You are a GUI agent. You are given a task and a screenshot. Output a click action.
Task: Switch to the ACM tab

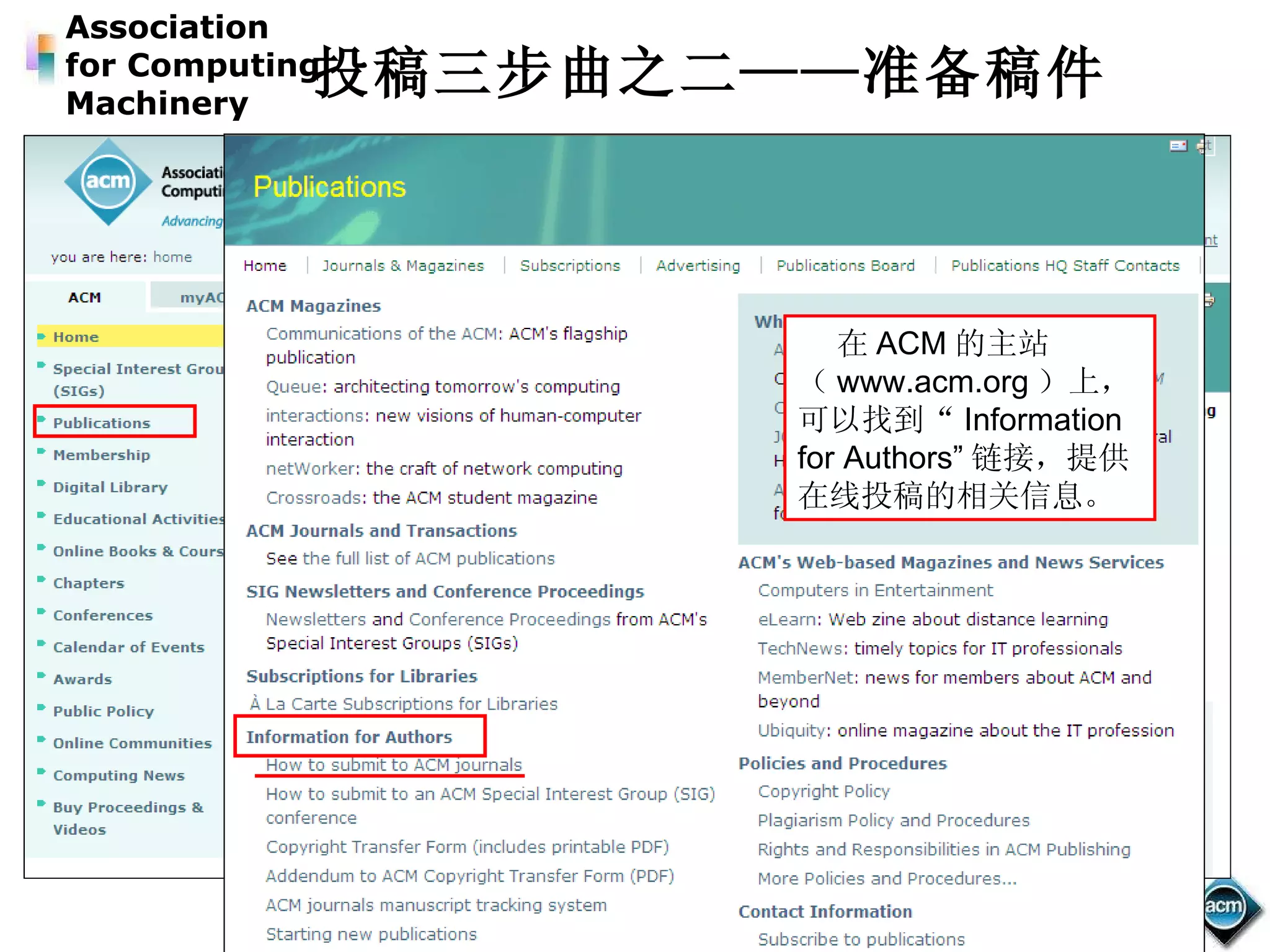pos(85,297)
